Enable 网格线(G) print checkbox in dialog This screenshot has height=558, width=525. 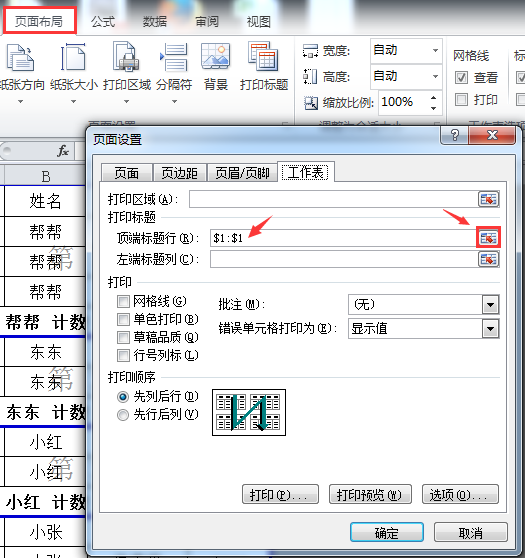pyautogui.click(x=123, y=302)
